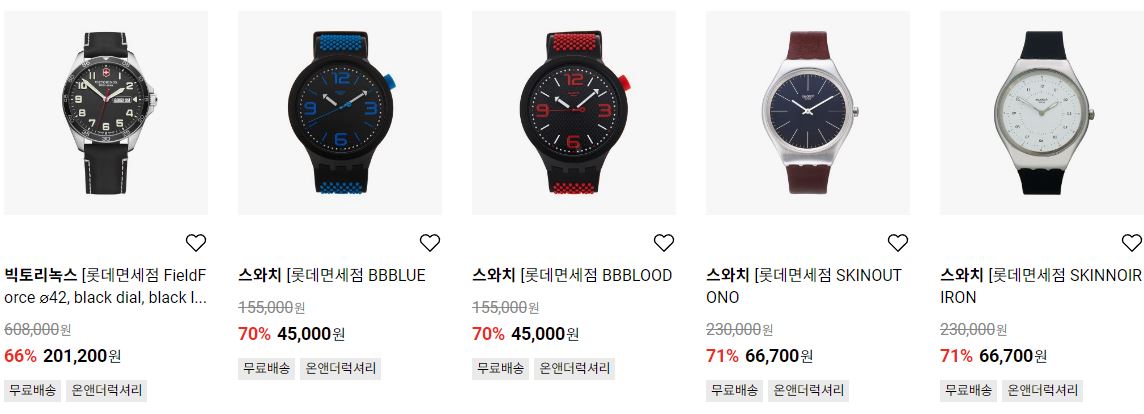Viewport: 1144px width, 414px height.
Task: Favorite the Swatch BBBLOOD watch
Action: click(663, 242)
